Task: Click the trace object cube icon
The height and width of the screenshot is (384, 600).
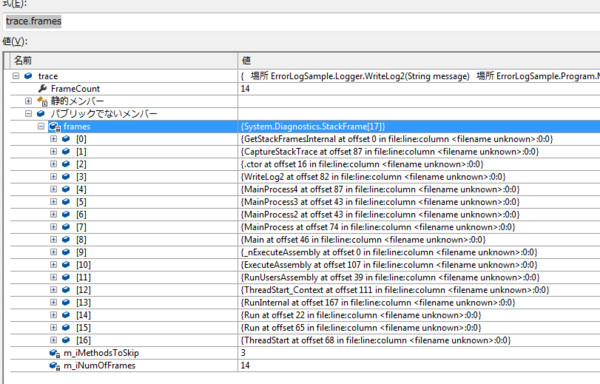Action: [x=28, y=76]
